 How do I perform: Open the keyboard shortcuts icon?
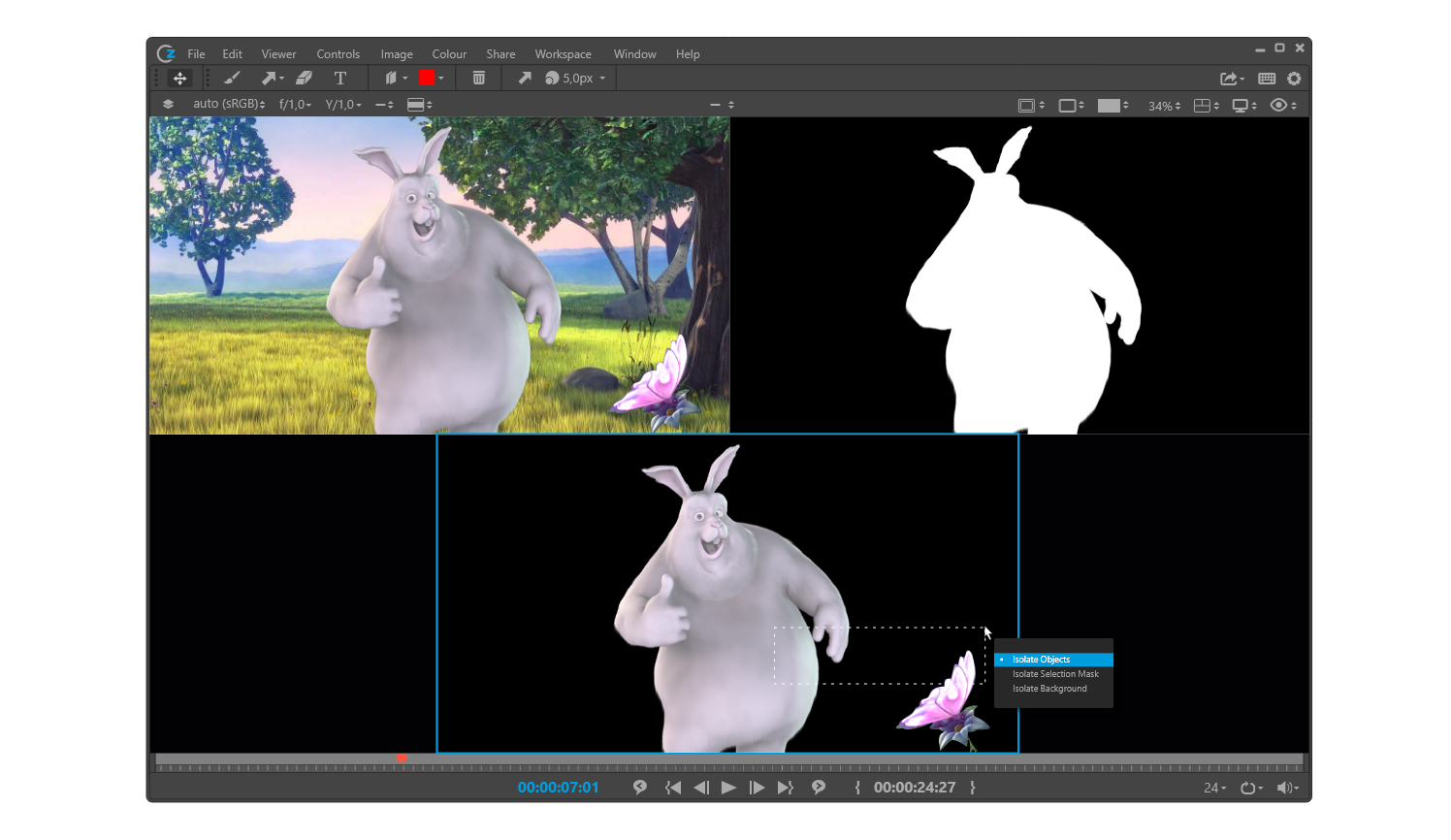(1267, 79)
